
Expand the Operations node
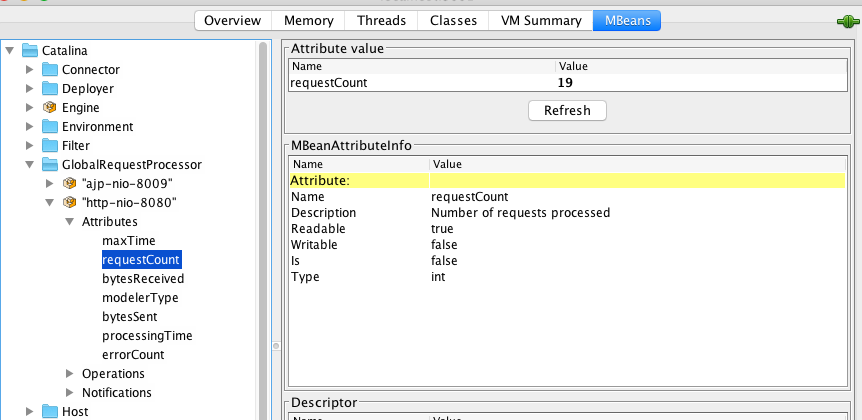point(70,374)
